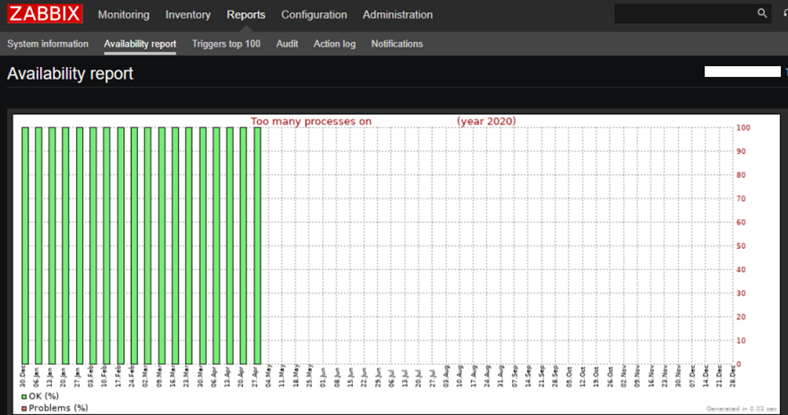Click the green bar for 20.Apr
This screenshot has height=415, width=788.
click(243, 246)
